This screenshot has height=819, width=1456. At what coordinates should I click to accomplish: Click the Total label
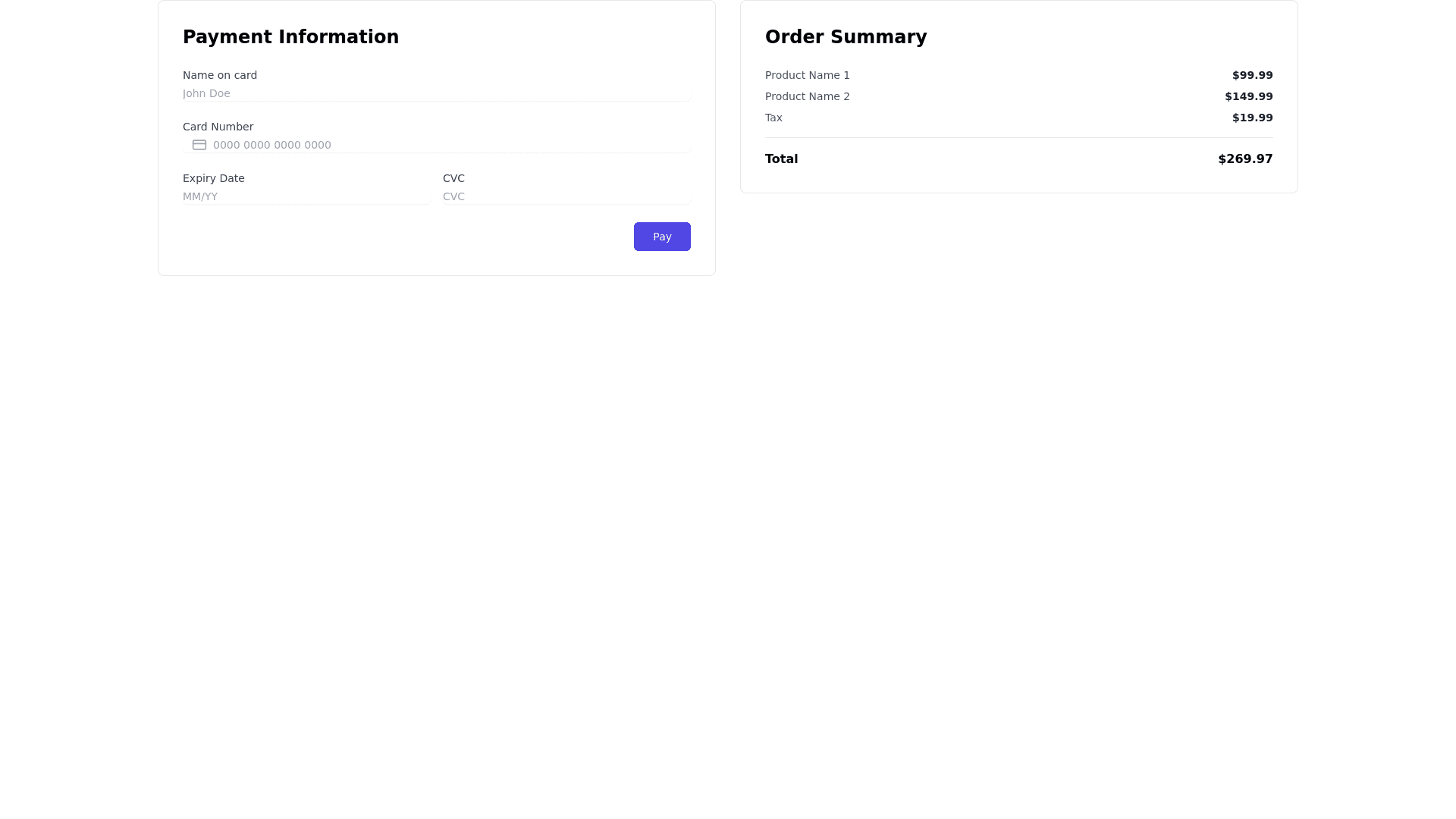[x=781, y=159]
